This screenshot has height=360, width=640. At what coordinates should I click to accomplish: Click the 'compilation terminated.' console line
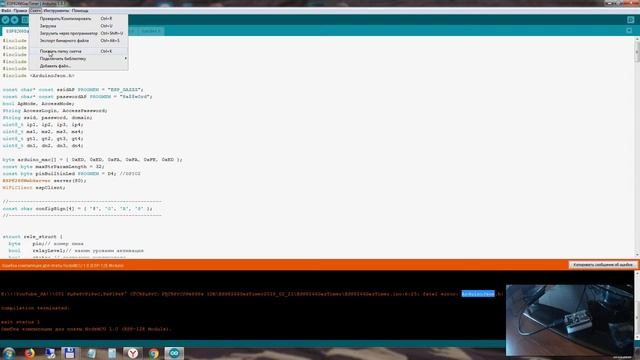click(x=35, y=308)
